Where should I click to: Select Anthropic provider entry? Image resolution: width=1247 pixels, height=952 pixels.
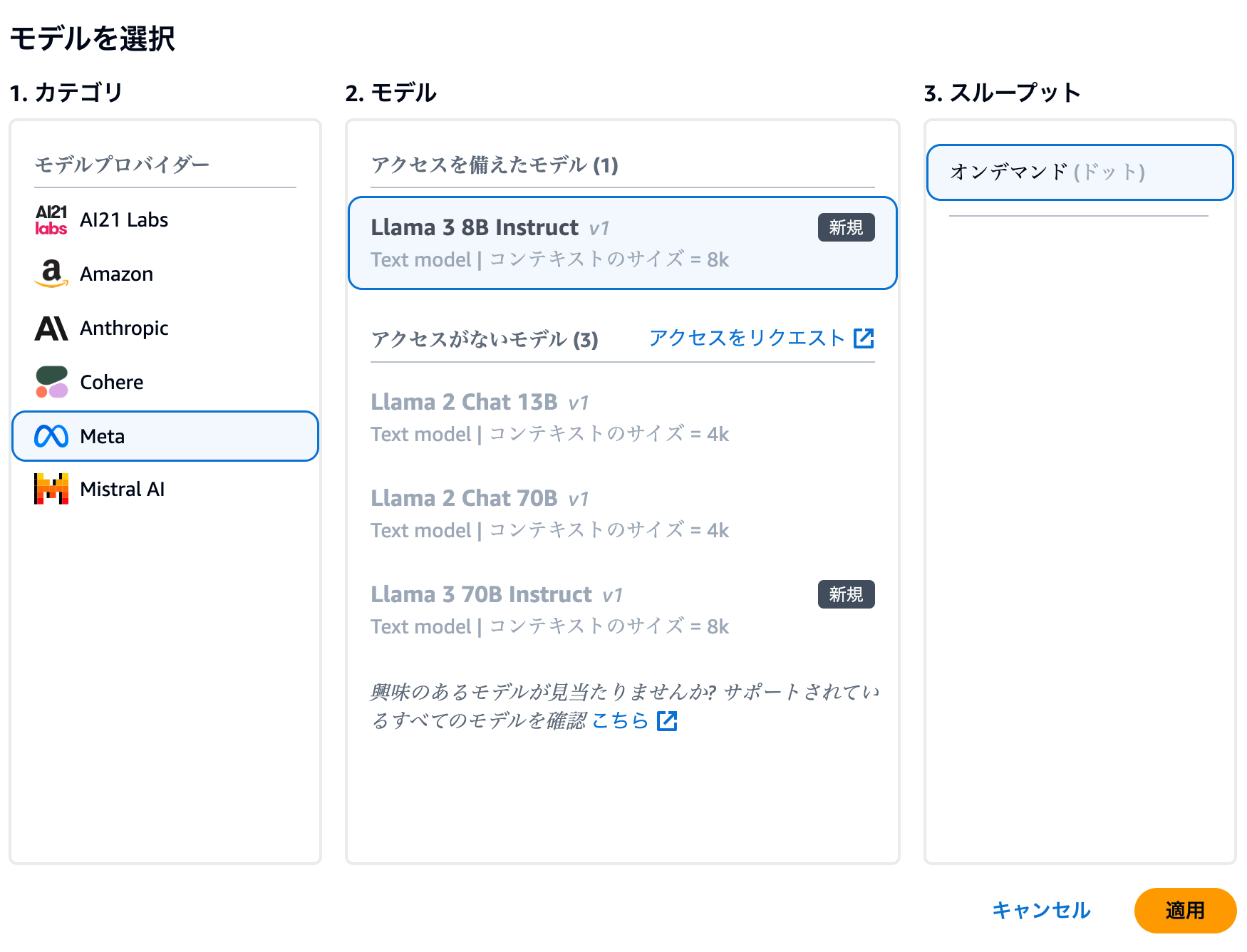coord(165,328)
